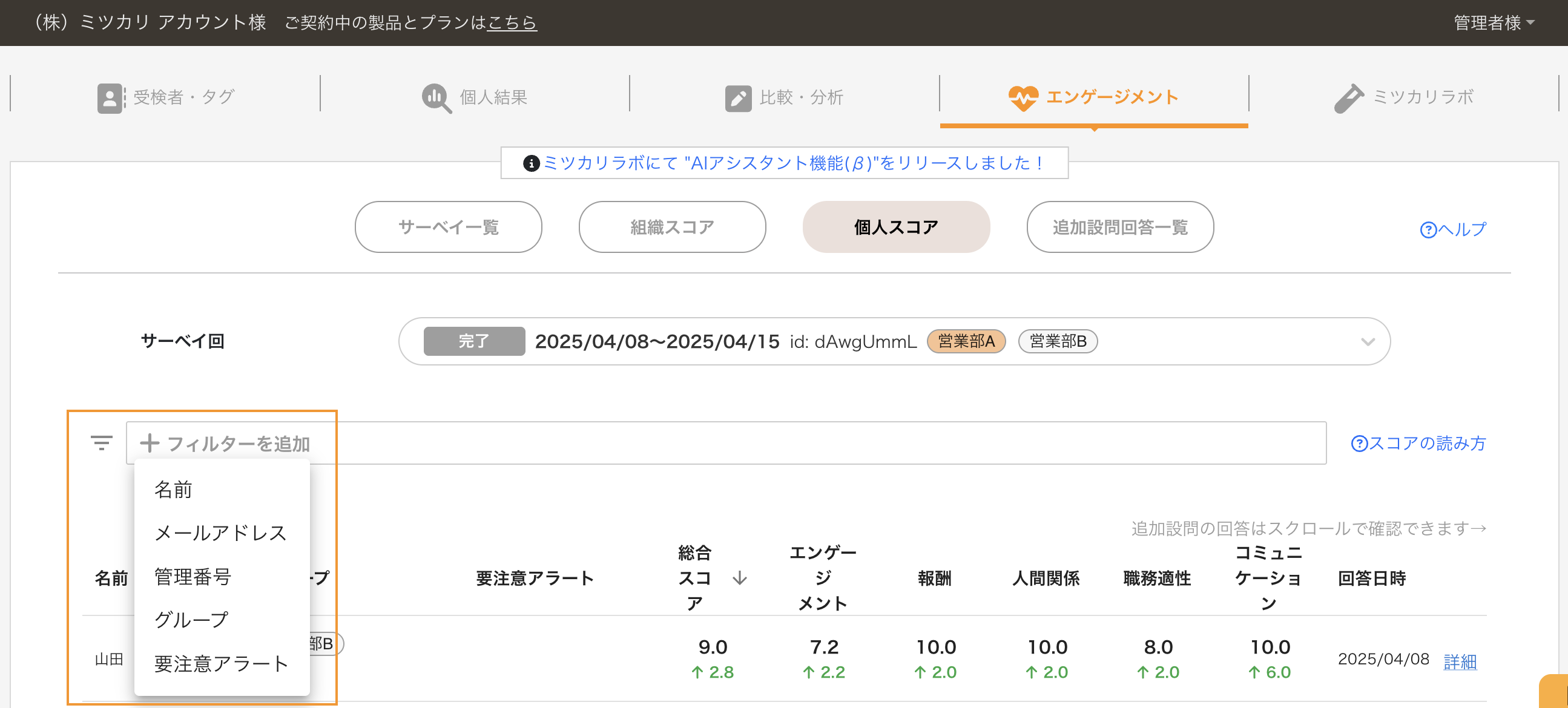Viewport: 1568px width, 708px height.
Task: Open サーベイ一覧 tab
Action: (448, 227)
